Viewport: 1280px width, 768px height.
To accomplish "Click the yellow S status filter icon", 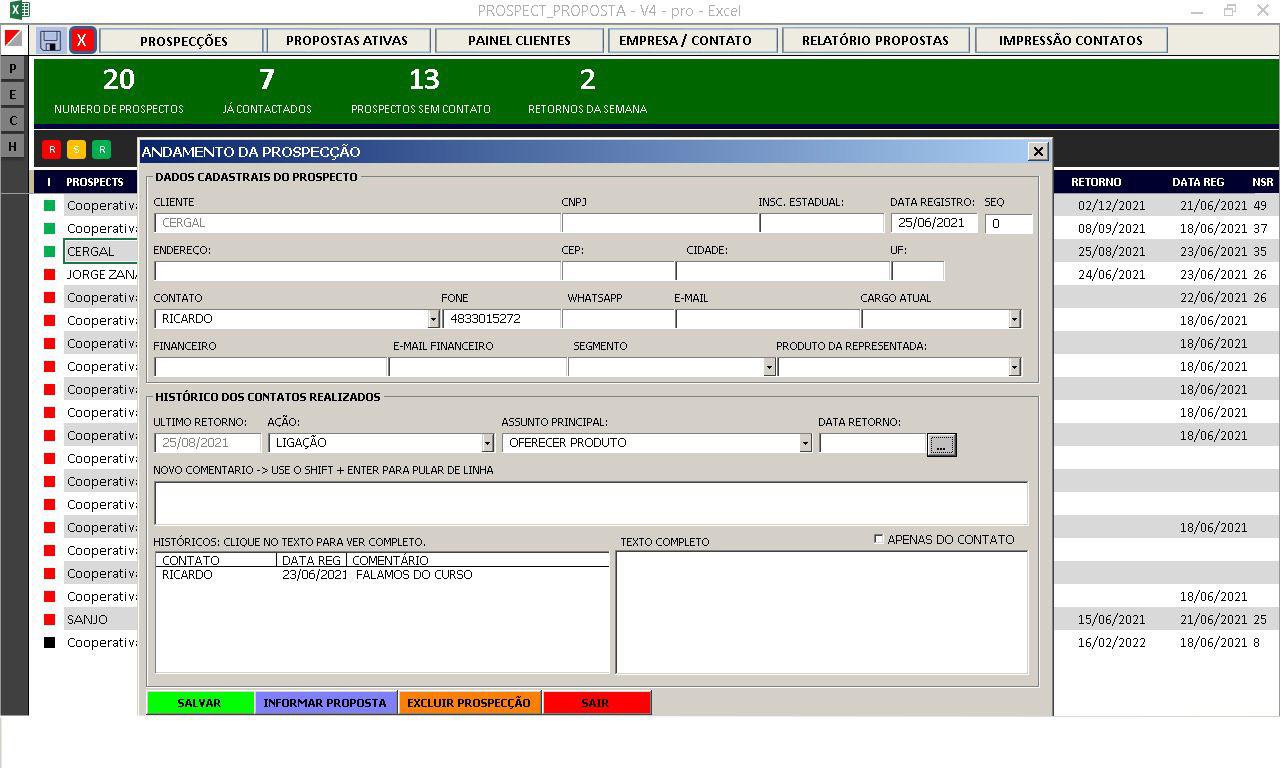I will (76, 150).
